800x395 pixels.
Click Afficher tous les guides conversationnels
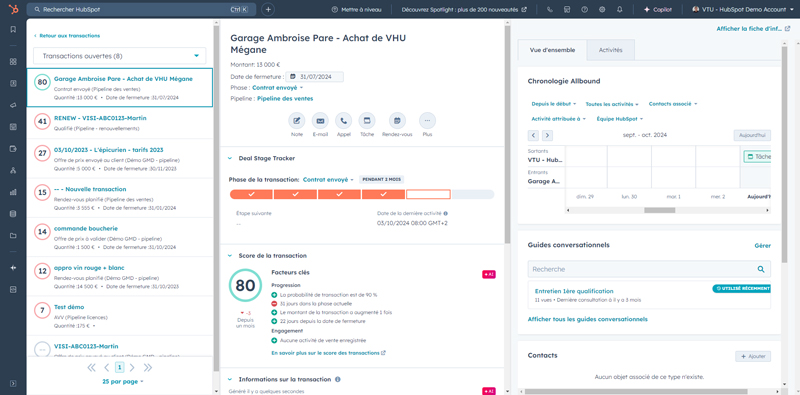point(588,319)
